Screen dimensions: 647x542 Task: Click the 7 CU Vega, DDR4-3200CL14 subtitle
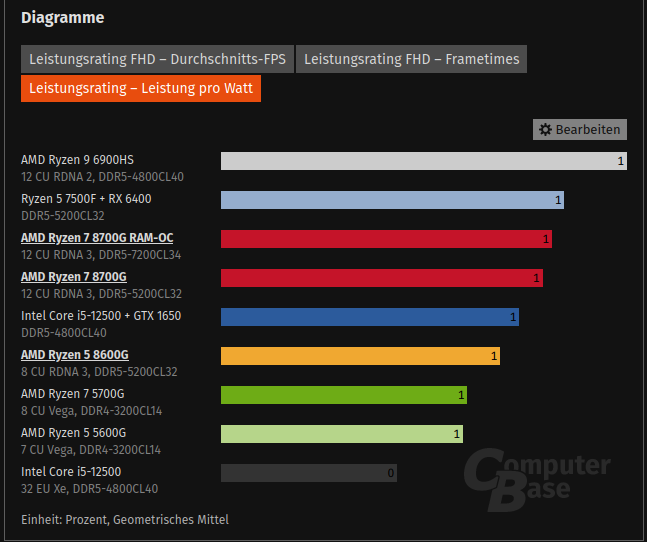pos(91,450)
